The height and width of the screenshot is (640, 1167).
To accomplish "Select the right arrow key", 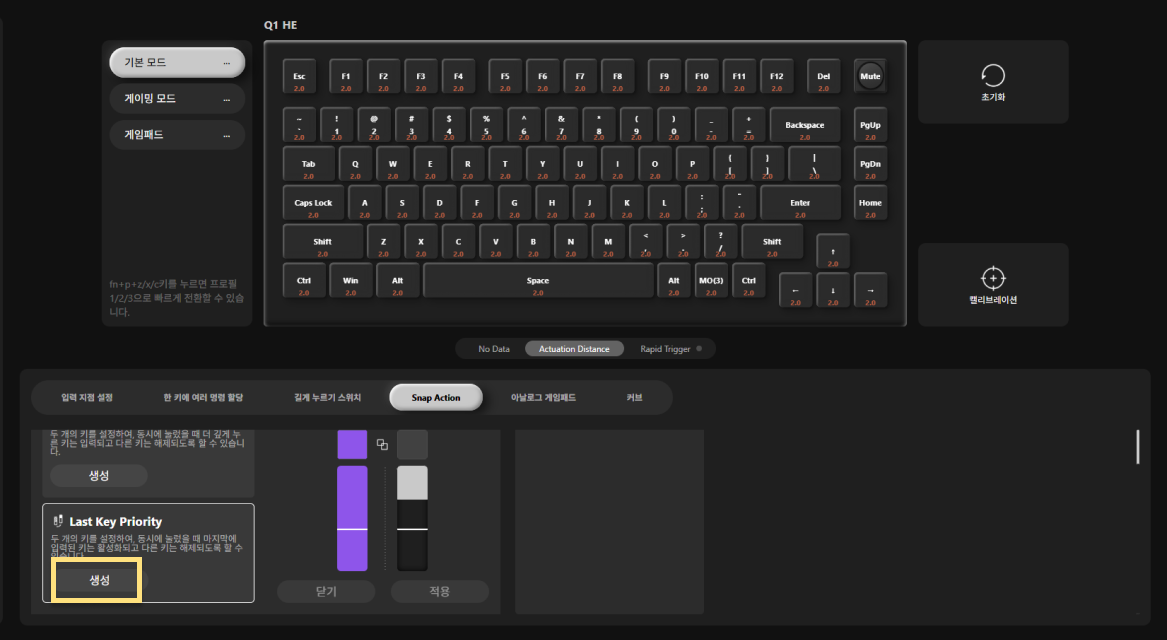I will click(870, 291).
